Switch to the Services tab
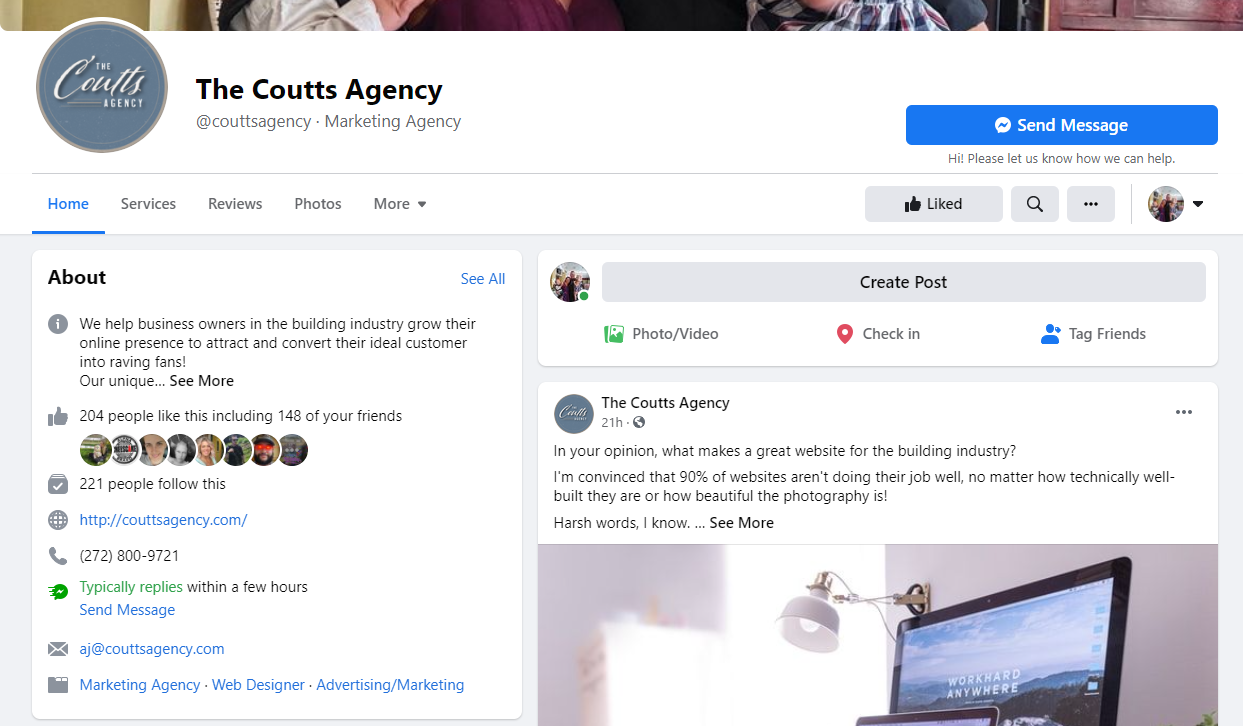This screenshot has width=1243, height=726. tap(148, 204)
